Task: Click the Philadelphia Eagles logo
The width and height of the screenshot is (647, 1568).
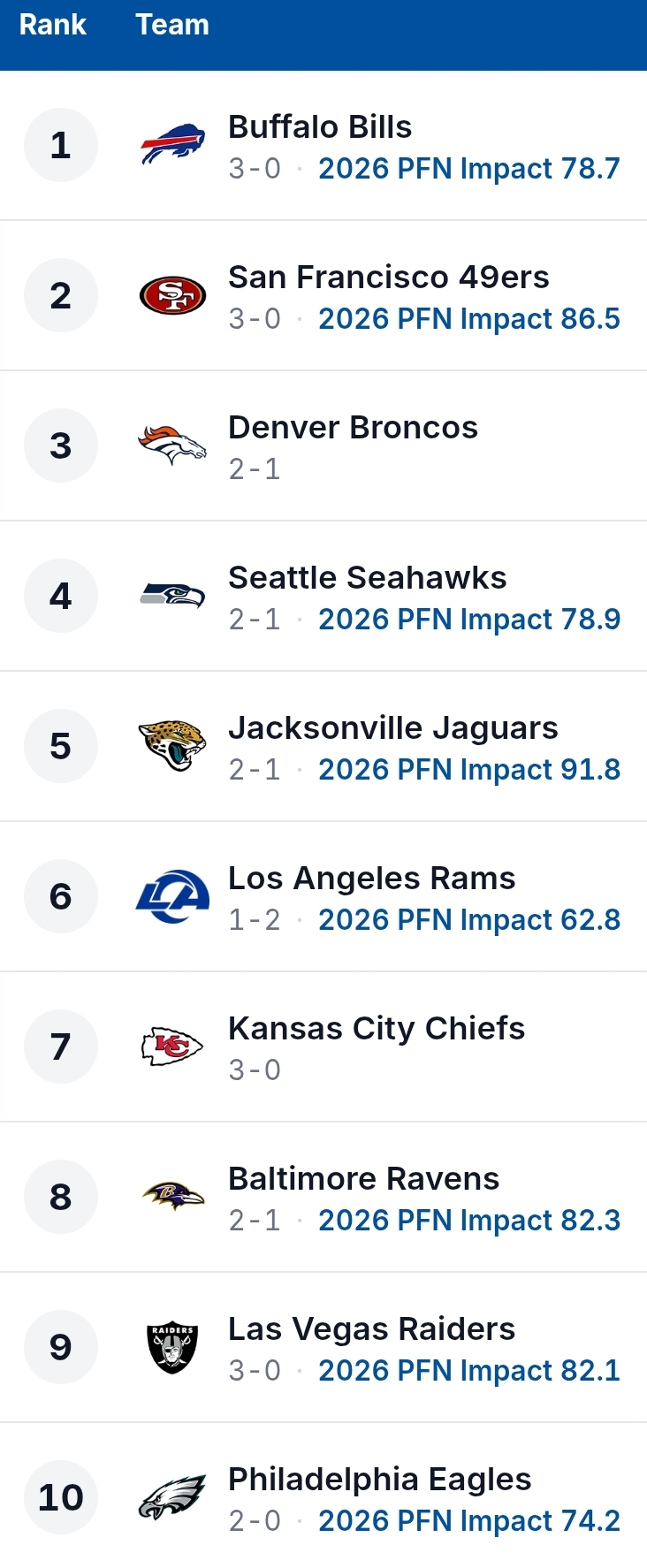Action: click(172, 1497)
